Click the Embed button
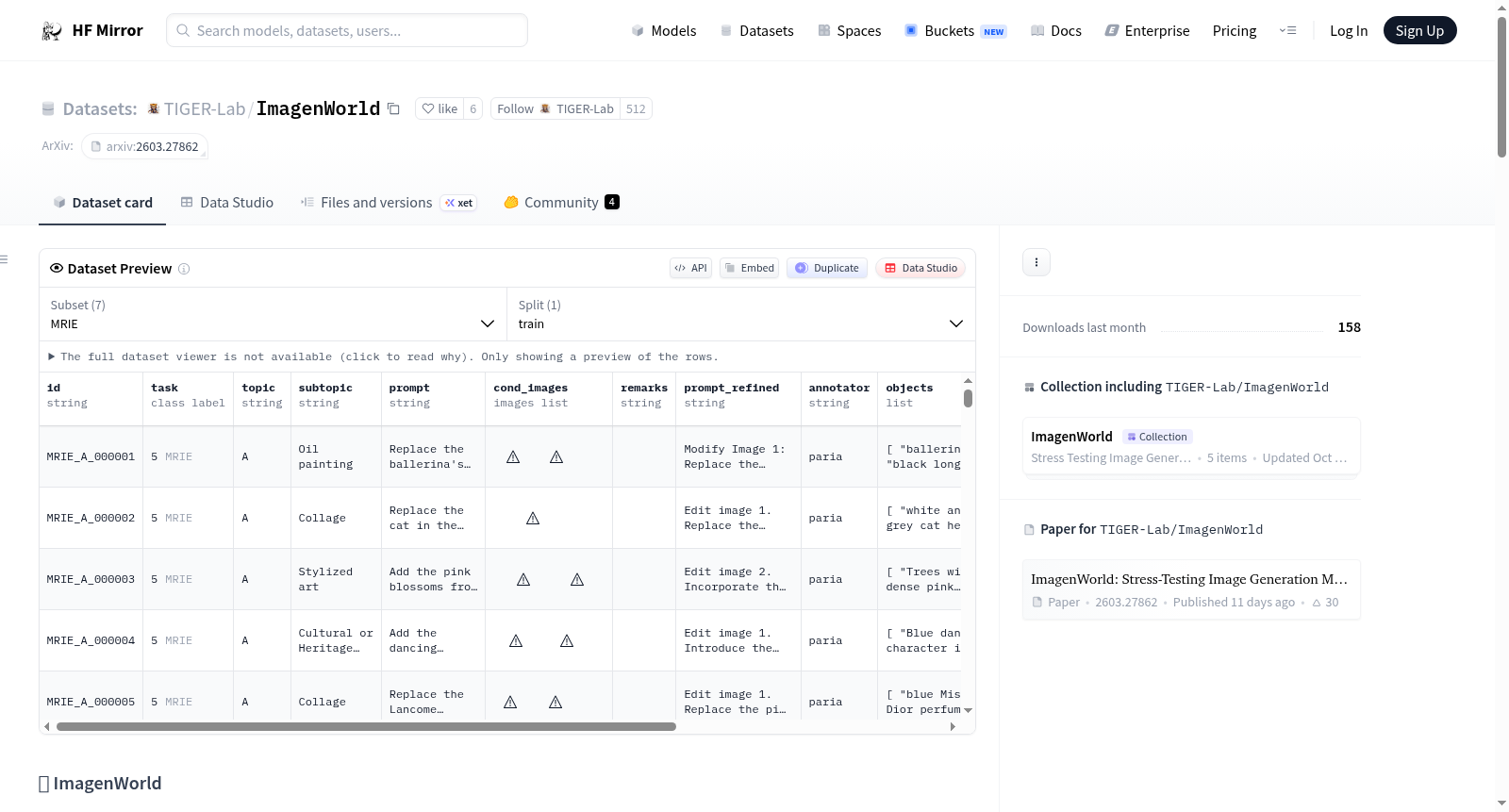Image resolution: width=1509 pixels, height=812 pixels. [749, 269]
